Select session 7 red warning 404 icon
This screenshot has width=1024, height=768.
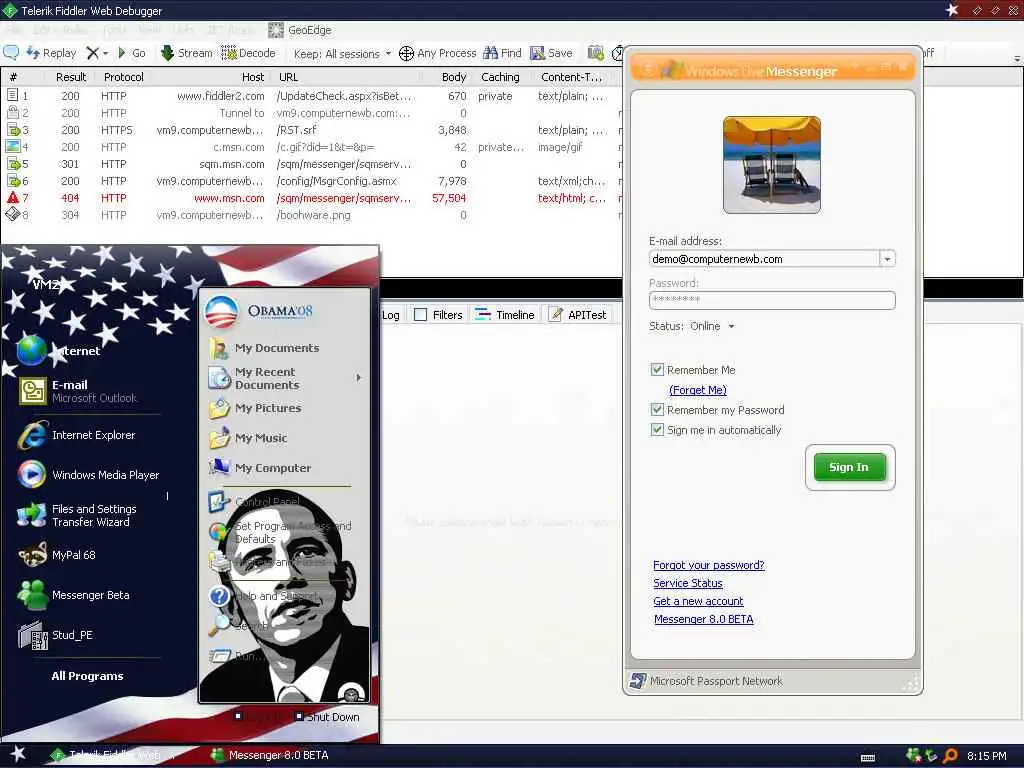12,197
